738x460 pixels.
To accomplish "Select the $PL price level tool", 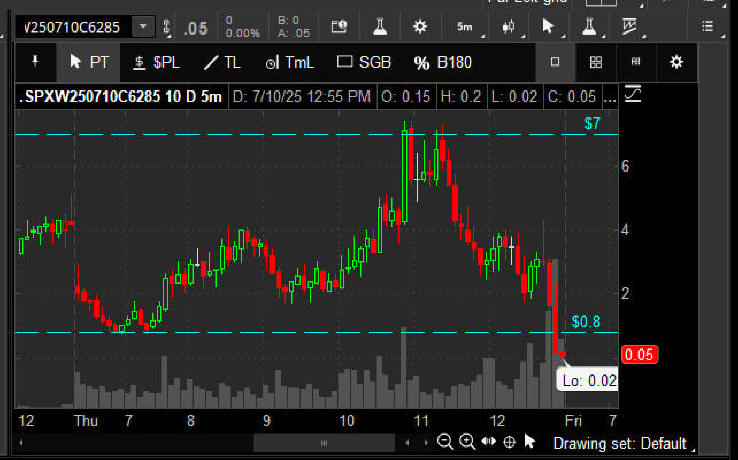I will 156,62.
